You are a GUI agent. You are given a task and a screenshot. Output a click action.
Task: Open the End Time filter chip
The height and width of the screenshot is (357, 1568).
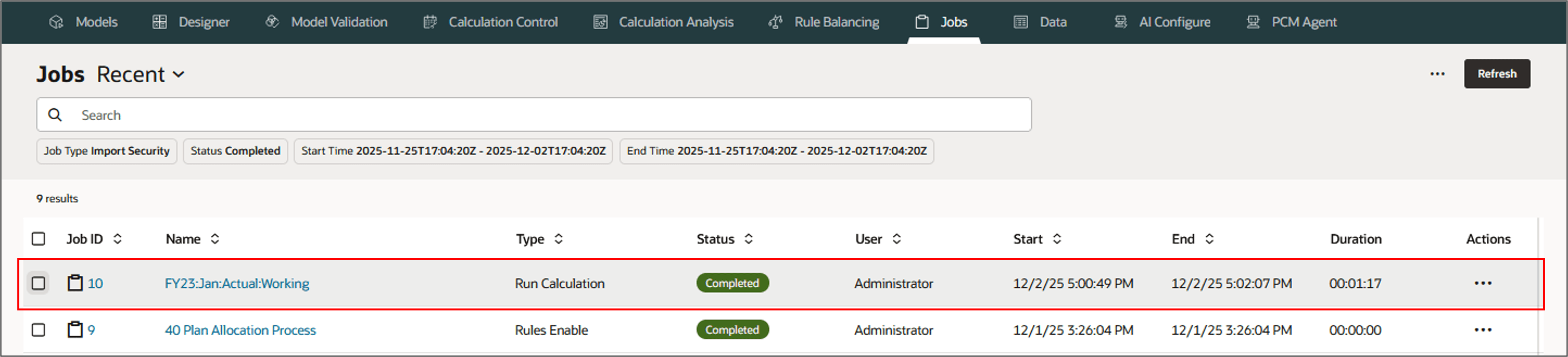click(777, 151)
